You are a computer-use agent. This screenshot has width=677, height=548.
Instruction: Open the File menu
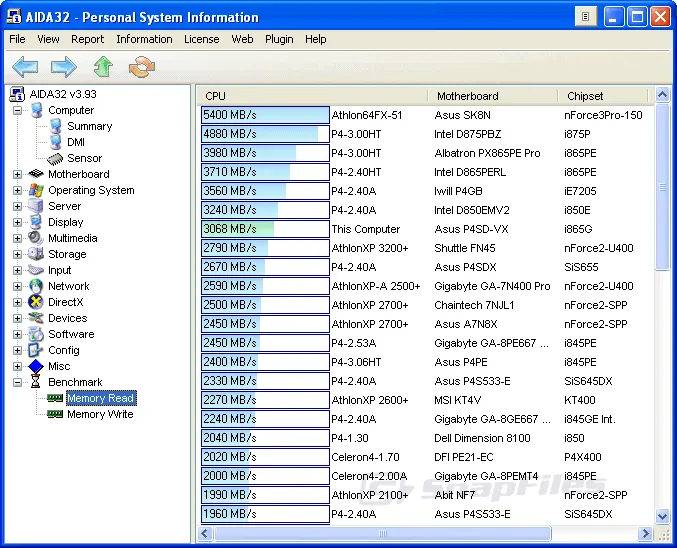click(17, 39)
